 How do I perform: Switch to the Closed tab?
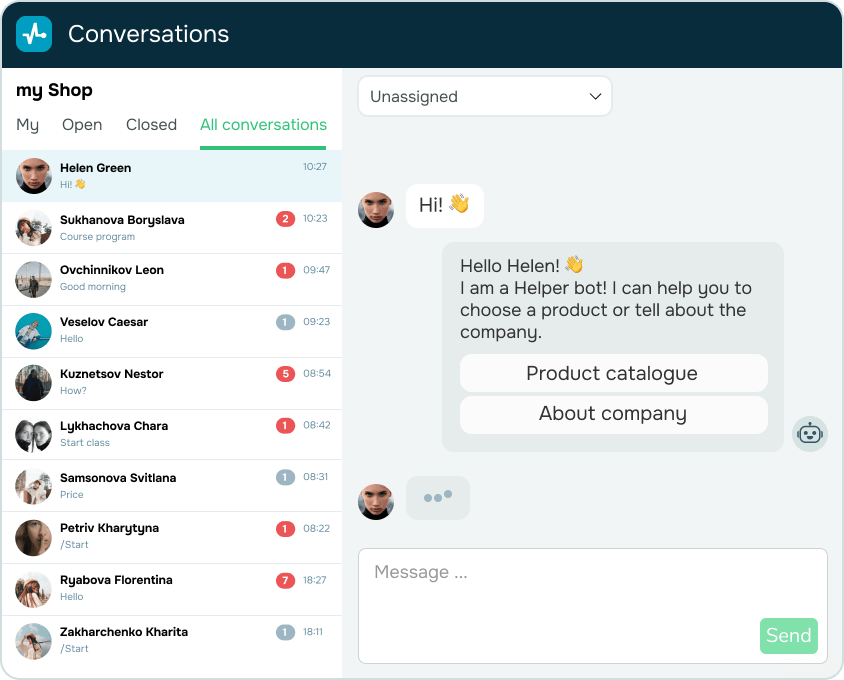pyautogui.click(x=151, y=125)
